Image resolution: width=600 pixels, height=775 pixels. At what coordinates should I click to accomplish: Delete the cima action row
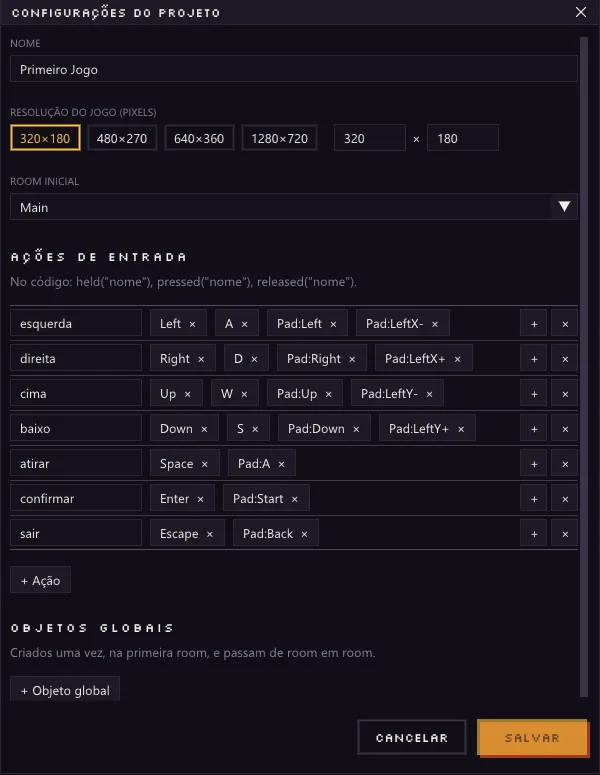[x=565, y=394]
